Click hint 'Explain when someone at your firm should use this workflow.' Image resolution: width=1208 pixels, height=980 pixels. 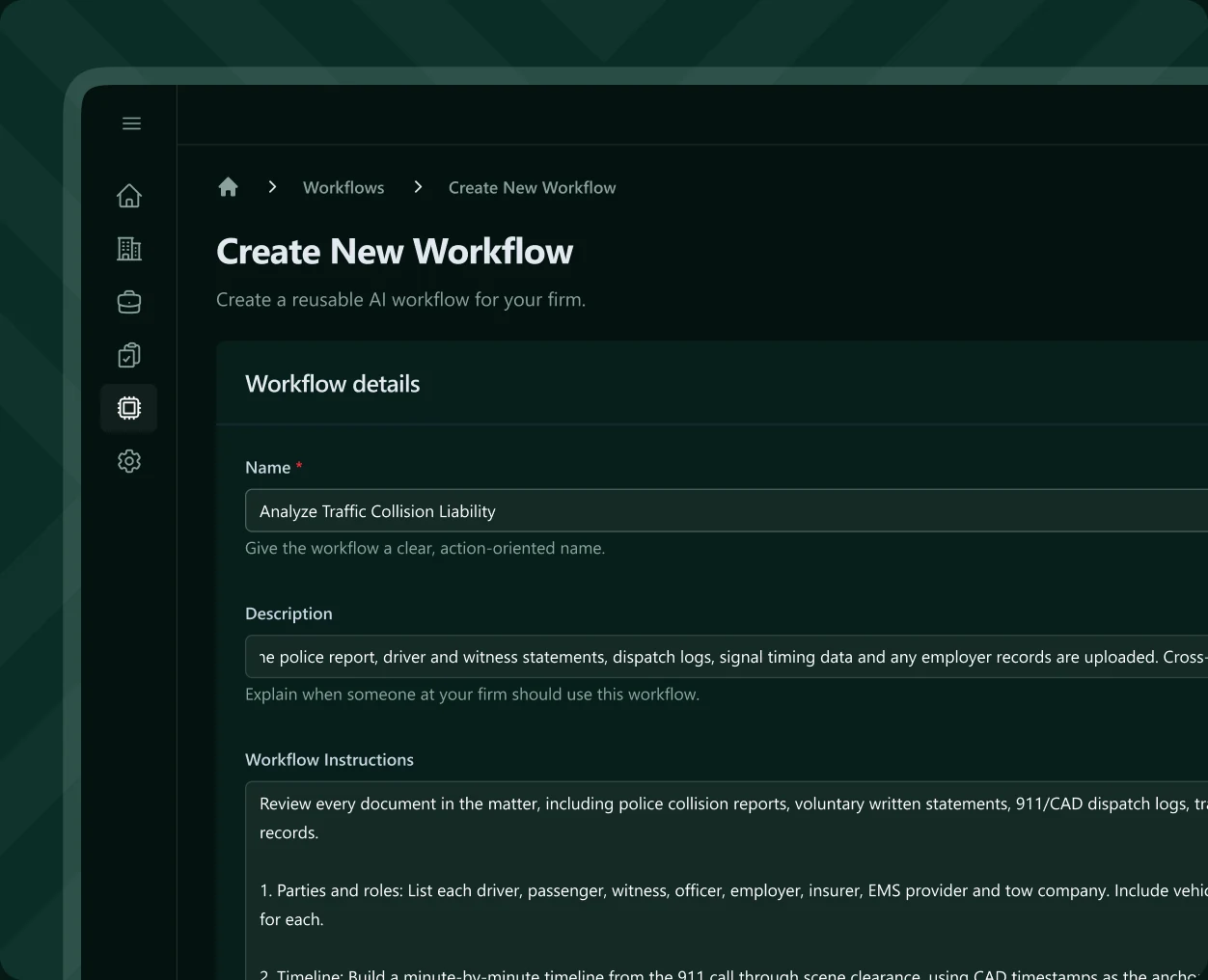pyautogui.click(x=472, y=694)
